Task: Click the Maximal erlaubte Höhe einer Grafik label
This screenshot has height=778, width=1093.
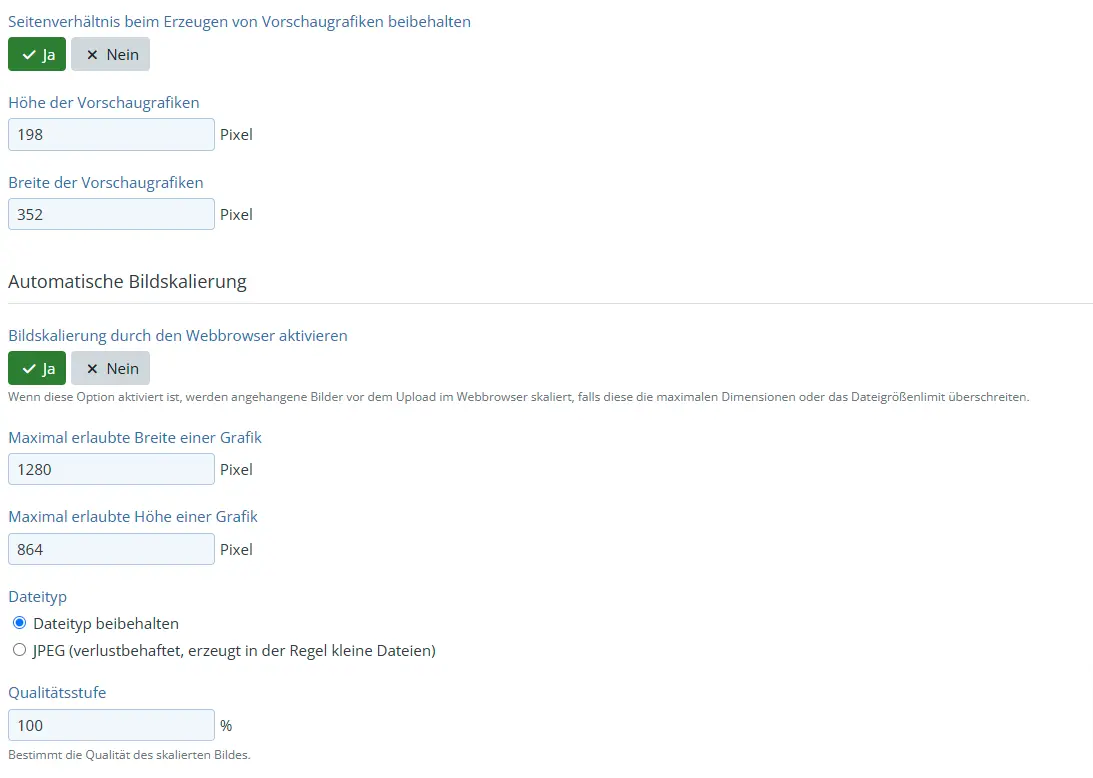Action: tap(133, 516)
